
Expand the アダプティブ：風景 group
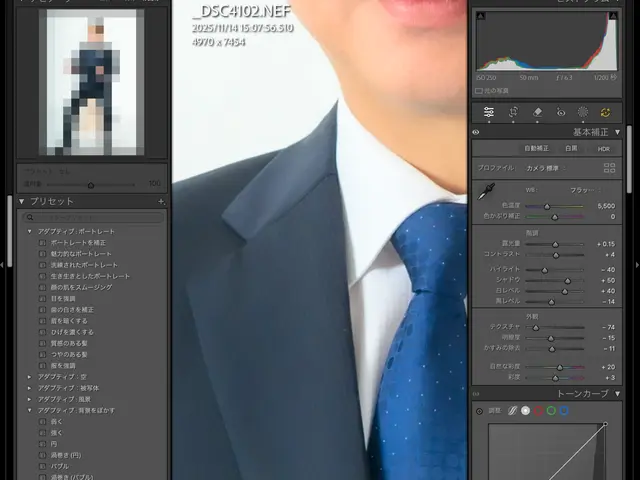[x=29, y=399]
